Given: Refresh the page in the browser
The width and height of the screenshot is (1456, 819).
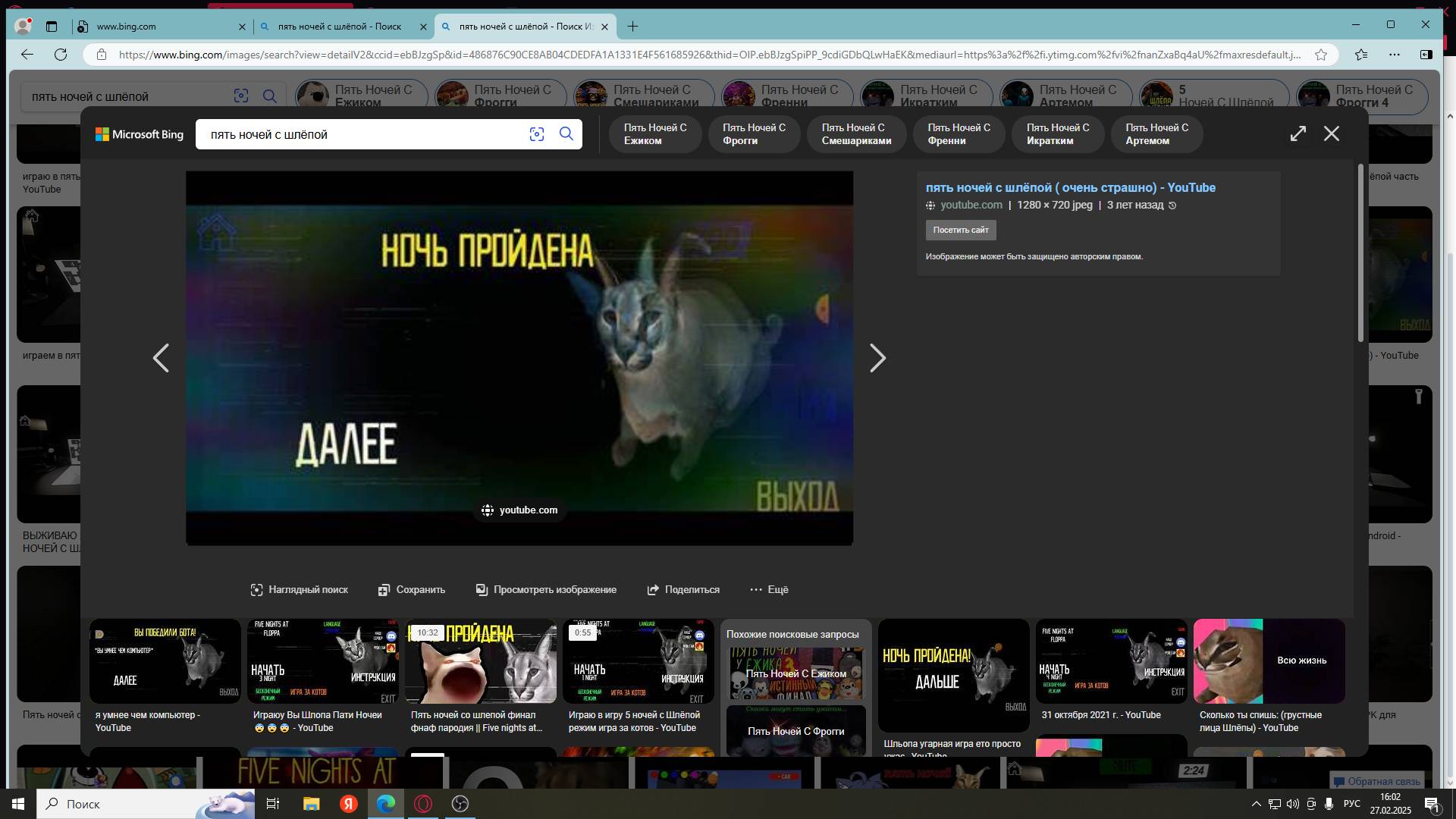Looking at the screenshot, I should [61, 55].
